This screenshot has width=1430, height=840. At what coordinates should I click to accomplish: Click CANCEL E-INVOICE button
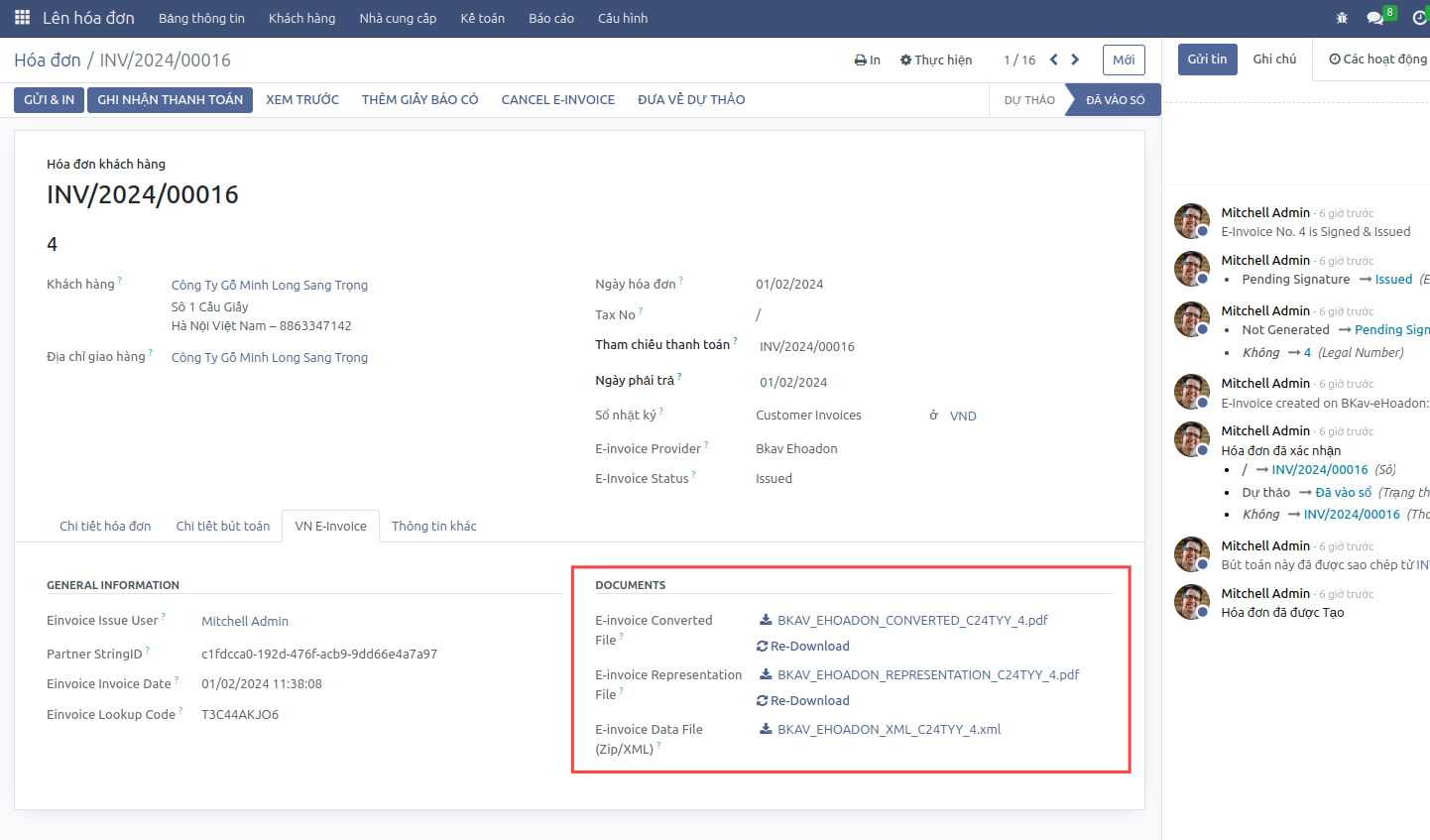pyautogui.click(x=557, y=99)
